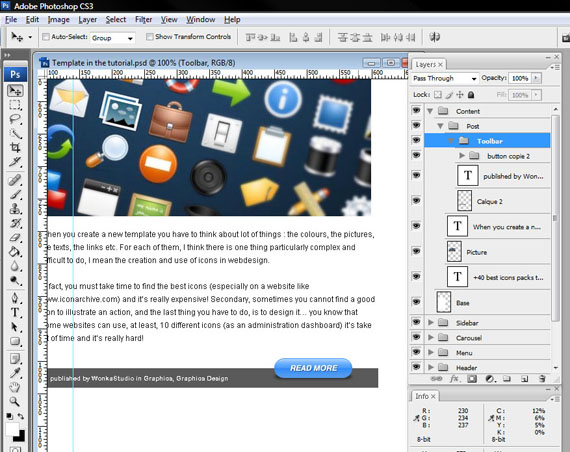570x452 pixels.
Task: Select the Base layer
Action: (x=487, y=303)
